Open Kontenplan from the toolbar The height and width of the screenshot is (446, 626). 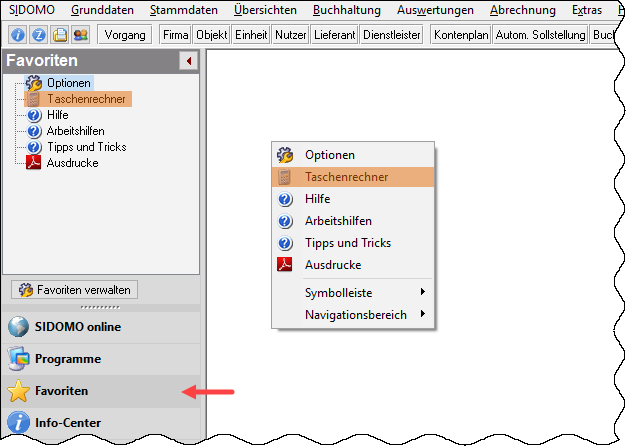tap(461, 35)
